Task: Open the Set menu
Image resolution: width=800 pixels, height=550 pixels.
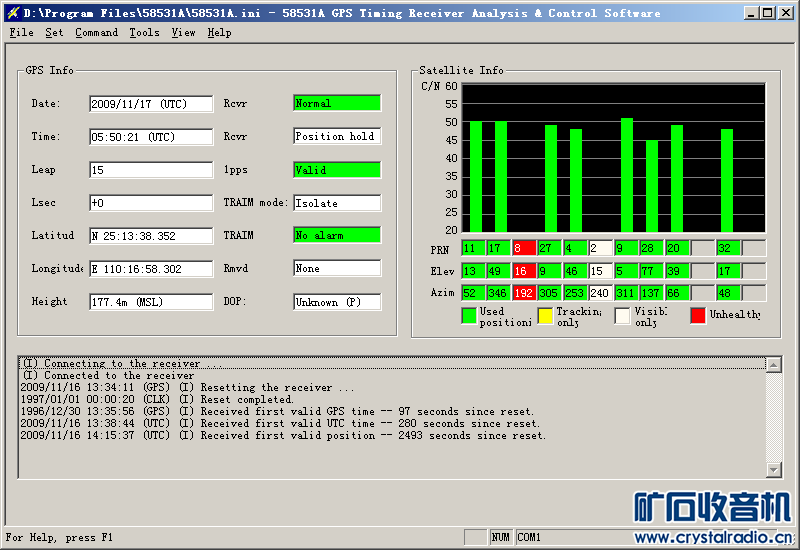Action: 54,33
